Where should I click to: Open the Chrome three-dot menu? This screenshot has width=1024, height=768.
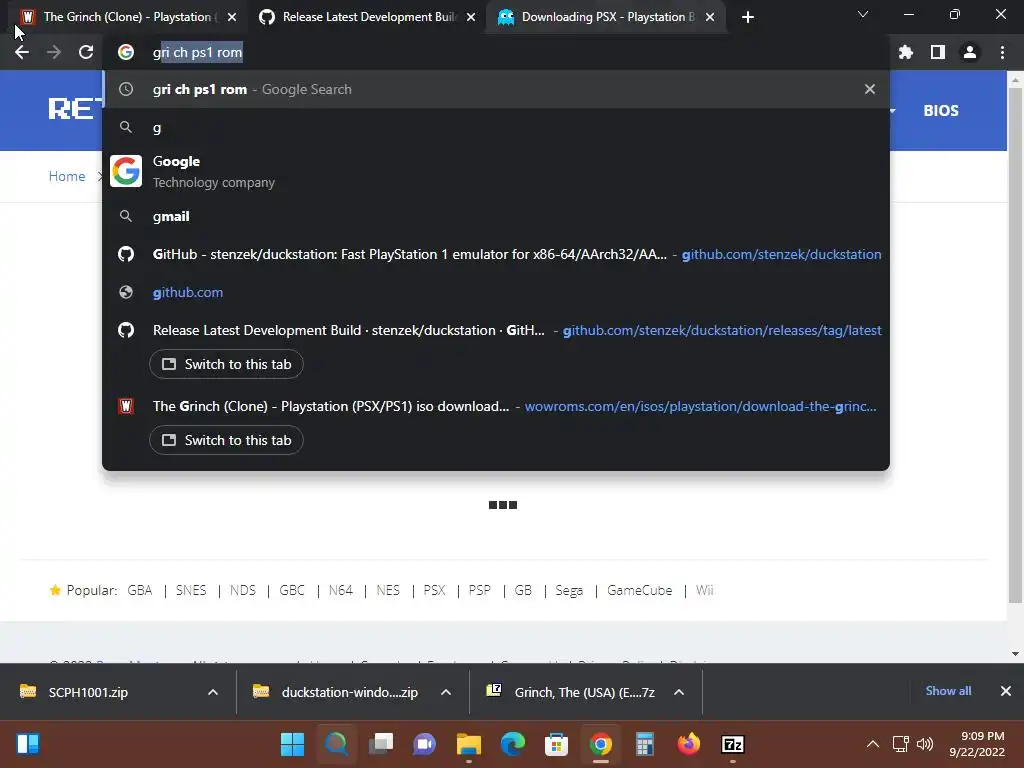point(1002,52)
